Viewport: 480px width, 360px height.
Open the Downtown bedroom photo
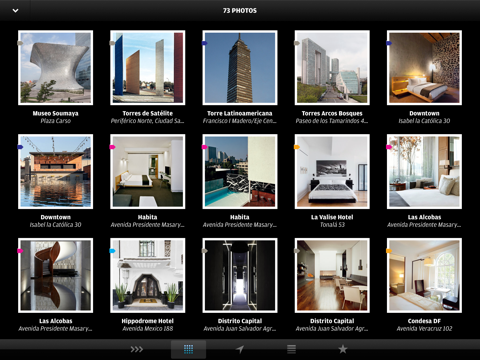point(424,68)
